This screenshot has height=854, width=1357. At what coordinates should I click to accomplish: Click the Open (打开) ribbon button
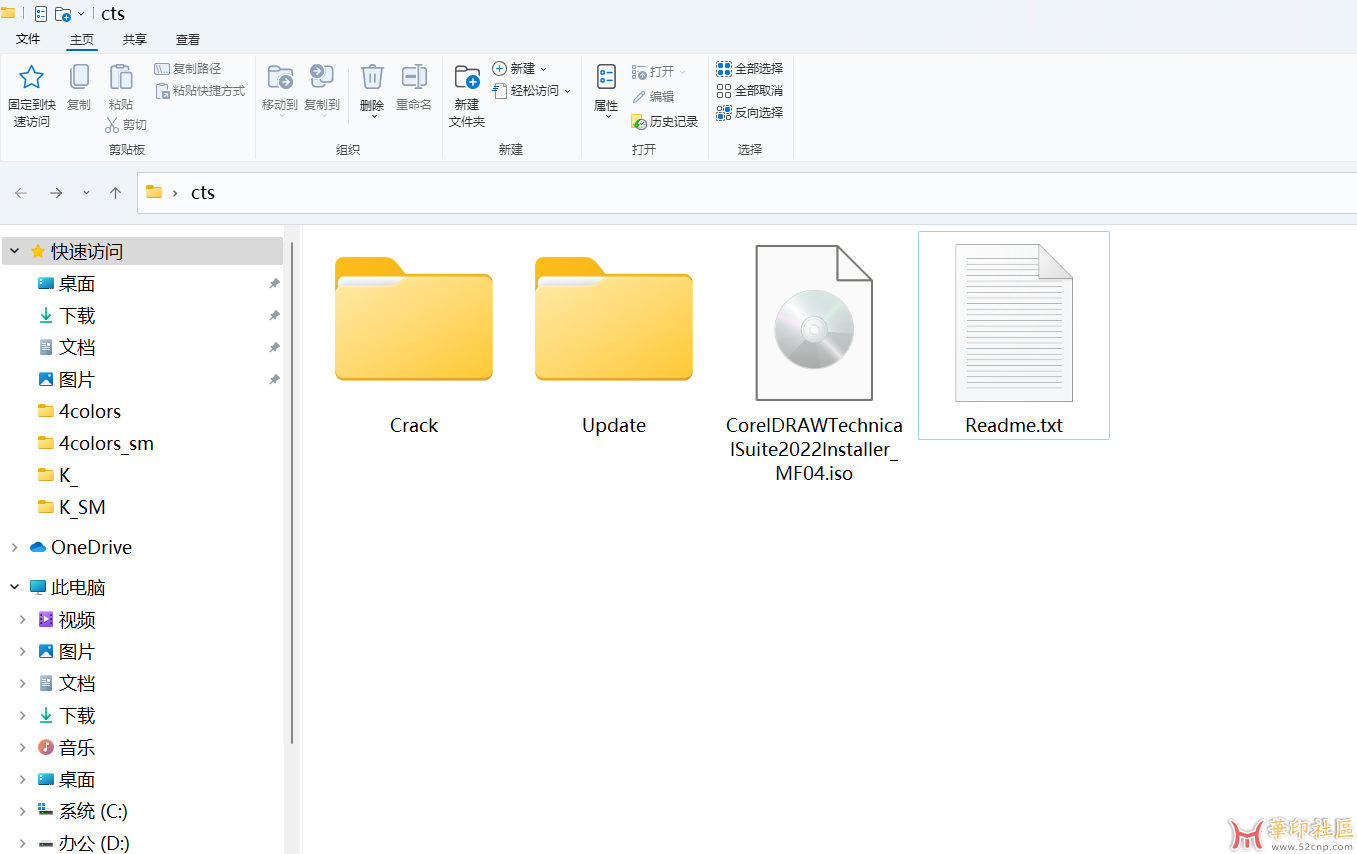659,72
